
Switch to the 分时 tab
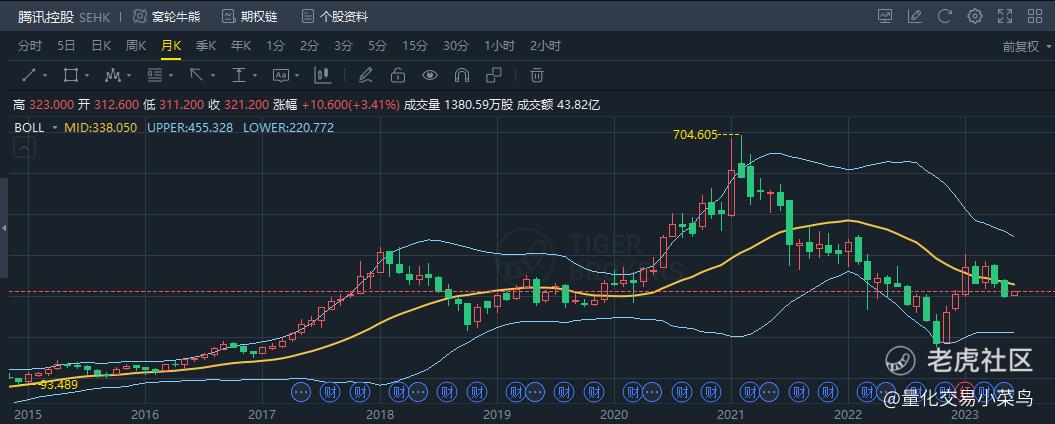(30, 46)
